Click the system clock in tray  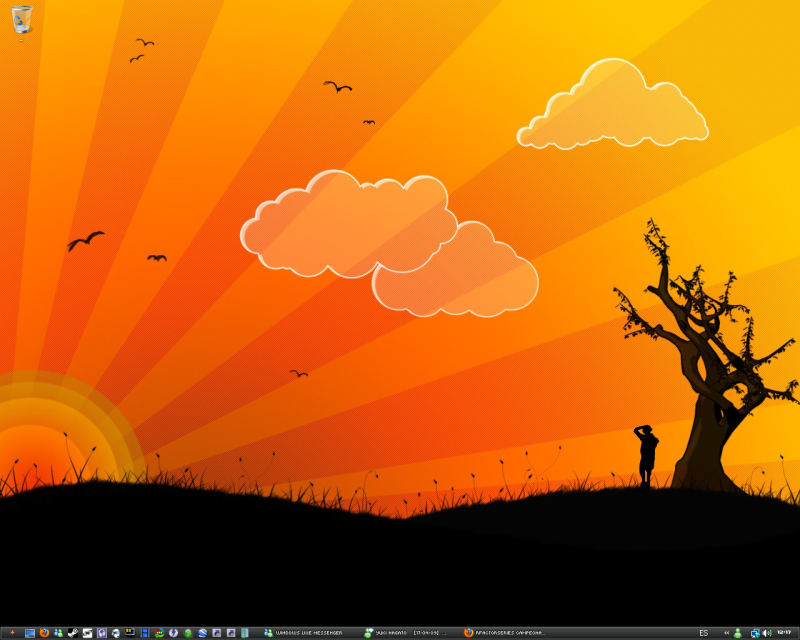pyautogui.click(x=784, y=632)
